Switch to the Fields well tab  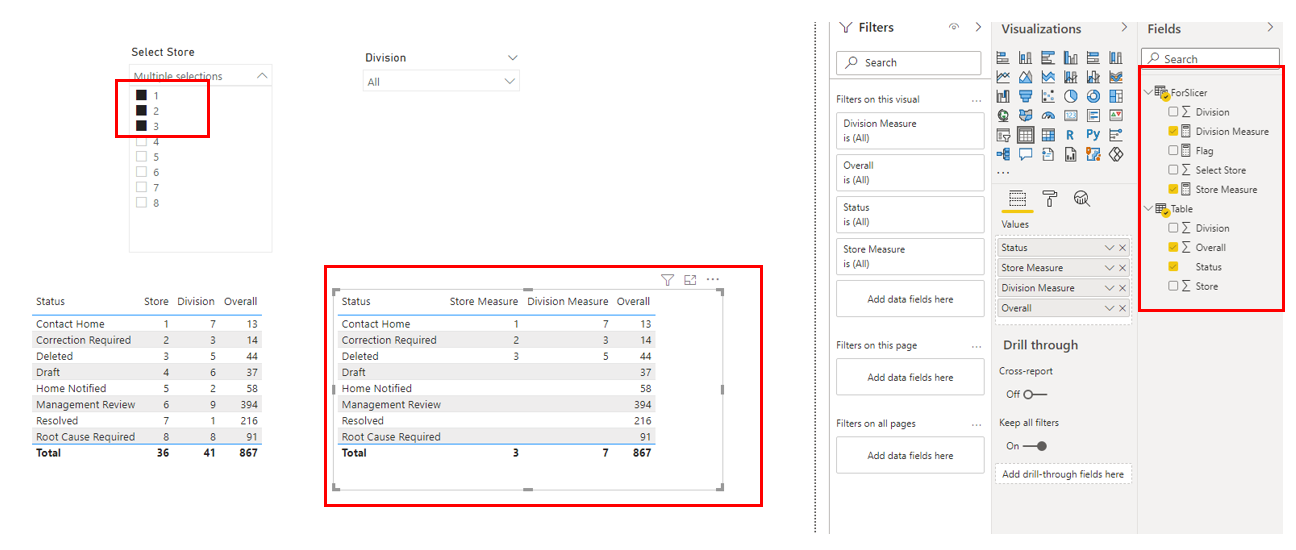point(1017,198)
